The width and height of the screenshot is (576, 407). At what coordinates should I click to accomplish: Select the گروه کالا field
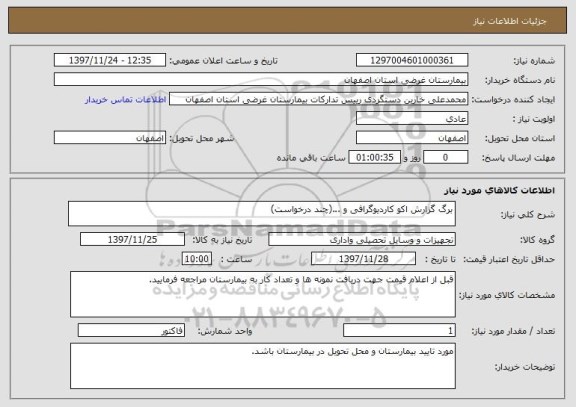point(362,239)
